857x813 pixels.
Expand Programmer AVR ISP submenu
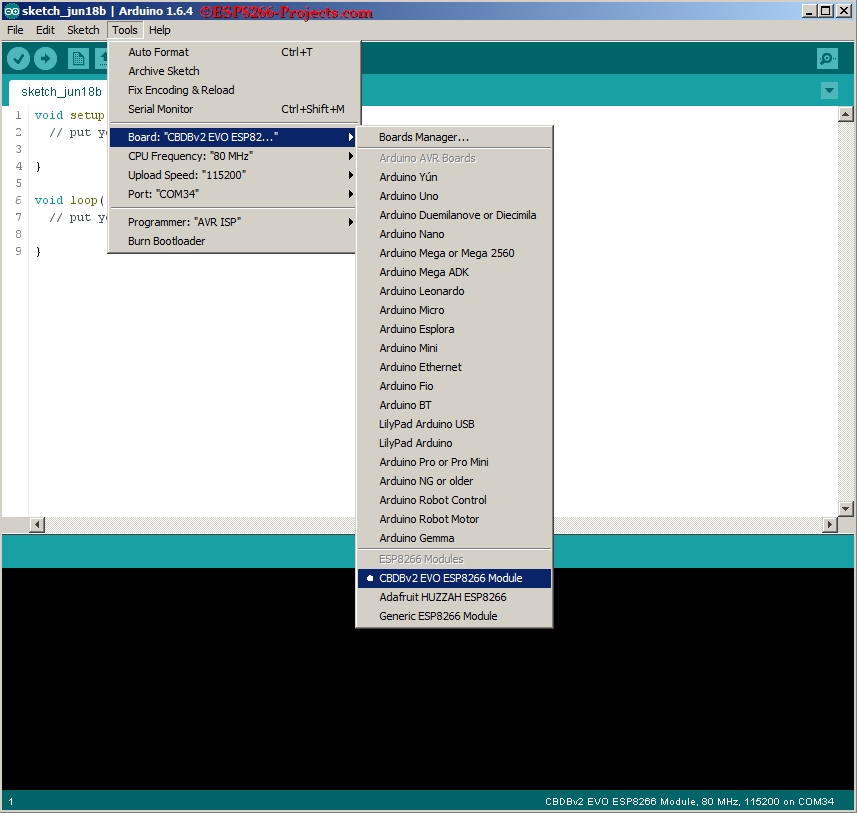coord(234,222)
